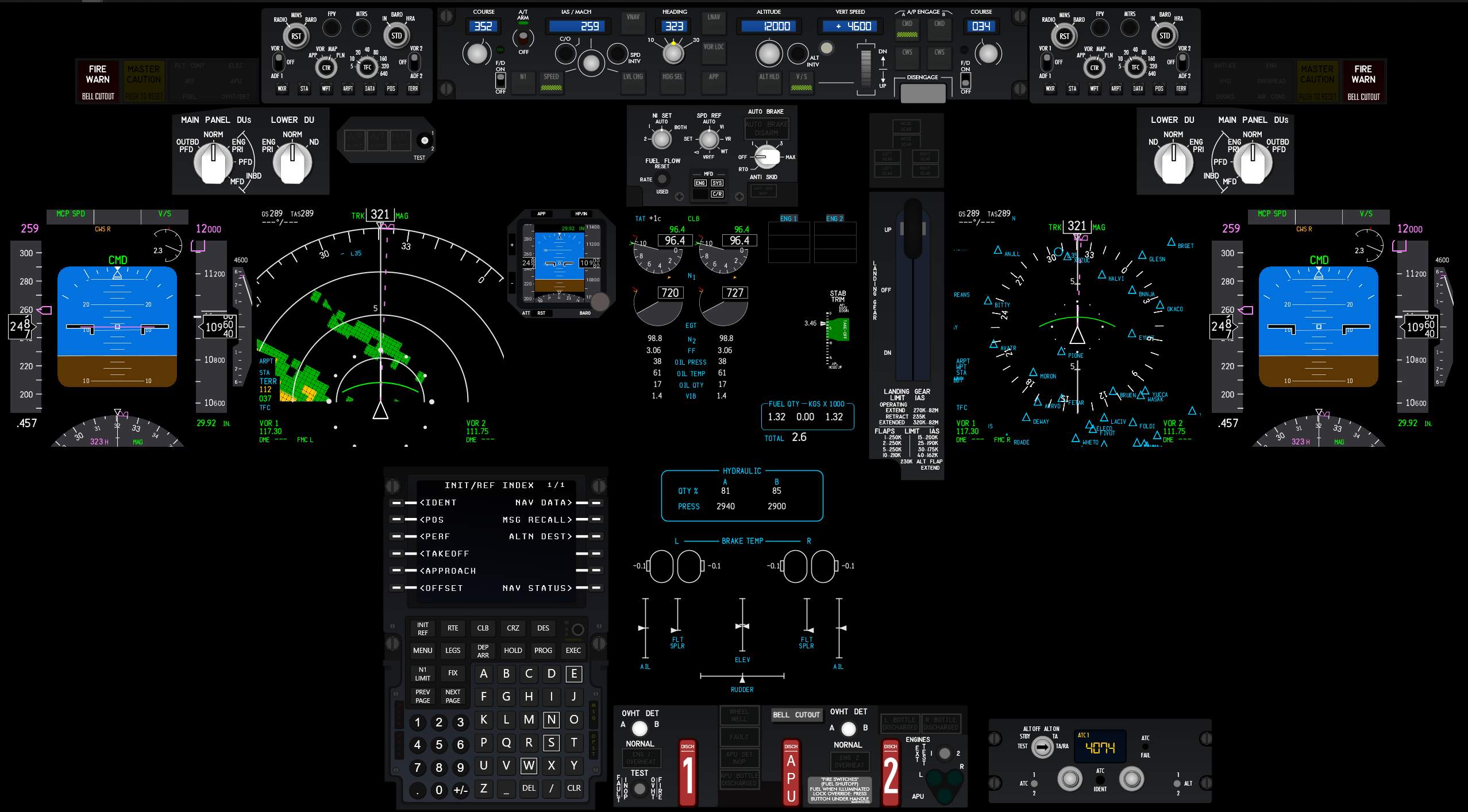Click the MCP heading selector knob

(673, 53)
